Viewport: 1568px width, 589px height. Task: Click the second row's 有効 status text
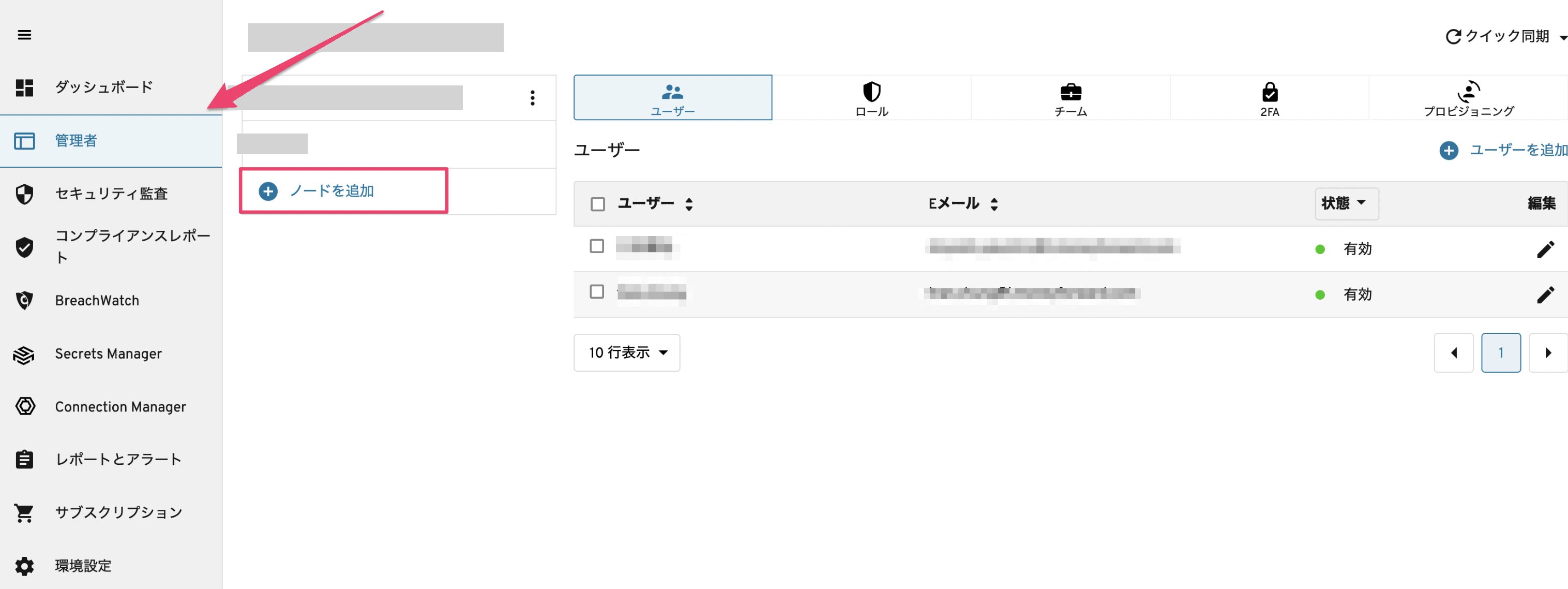coord(1358,295)
